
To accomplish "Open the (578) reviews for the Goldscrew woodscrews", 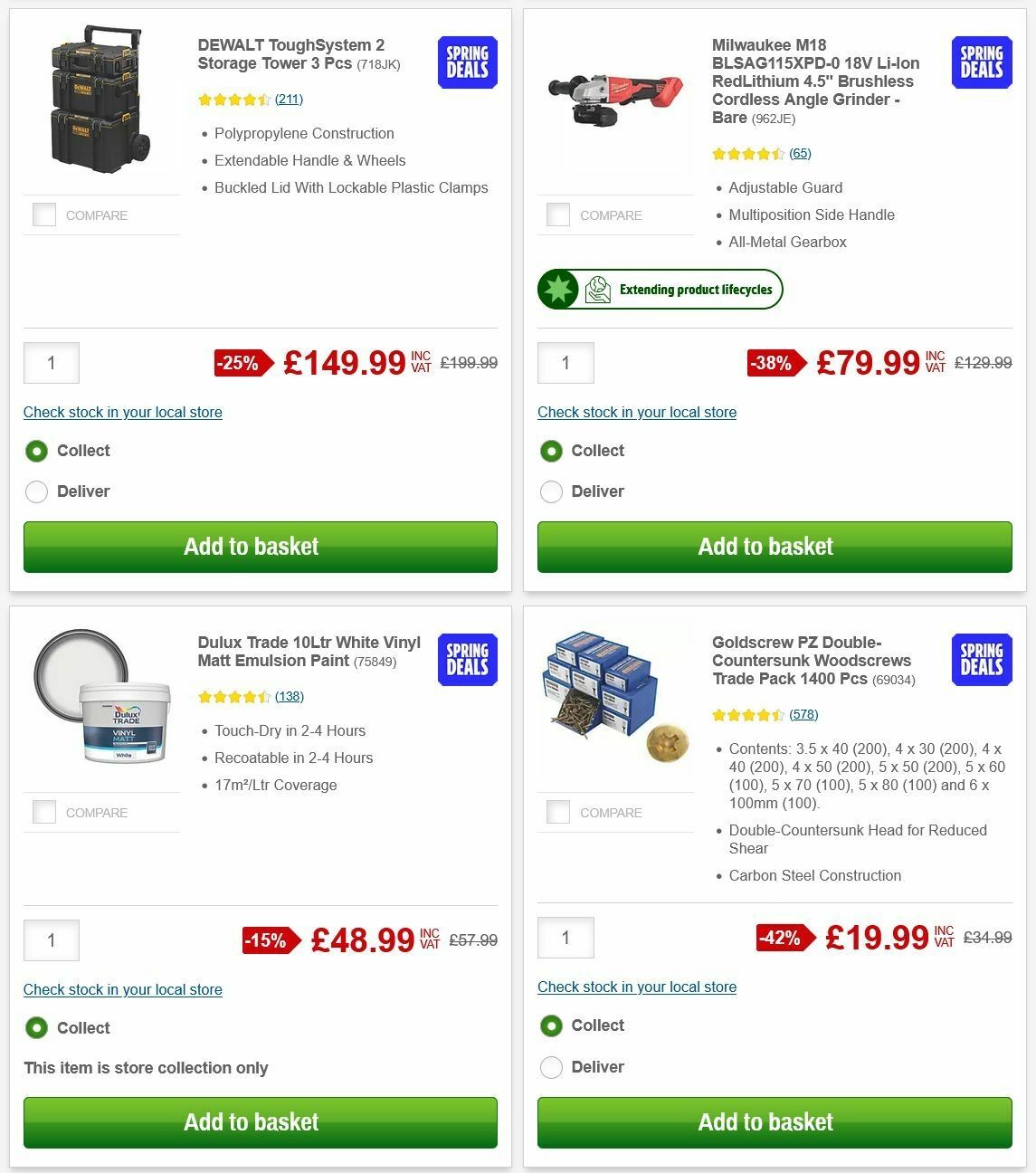I will [803, 714].
